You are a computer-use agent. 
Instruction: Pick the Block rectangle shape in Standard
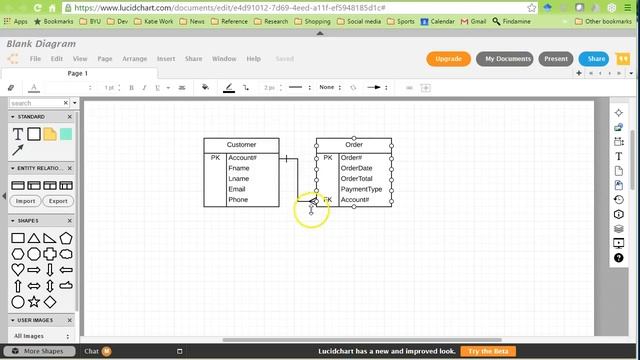coord(34,134)
